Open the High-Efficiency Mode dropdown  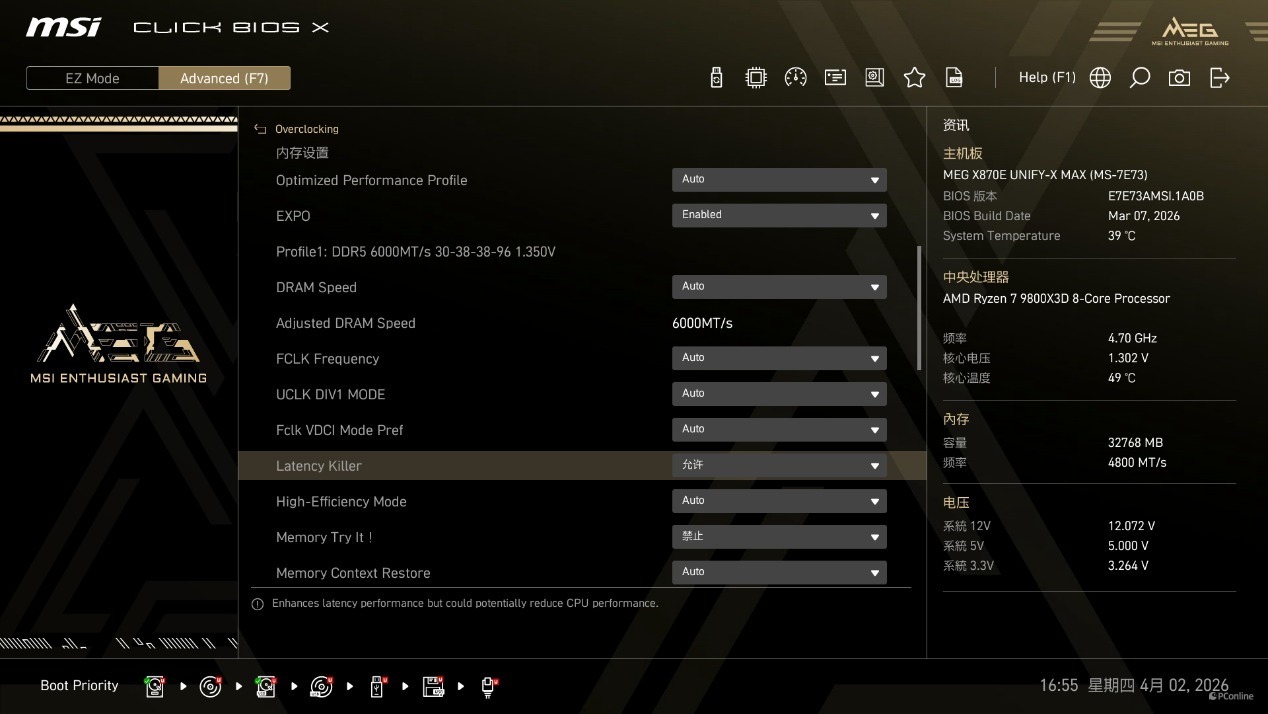click(x=779, y=501)
